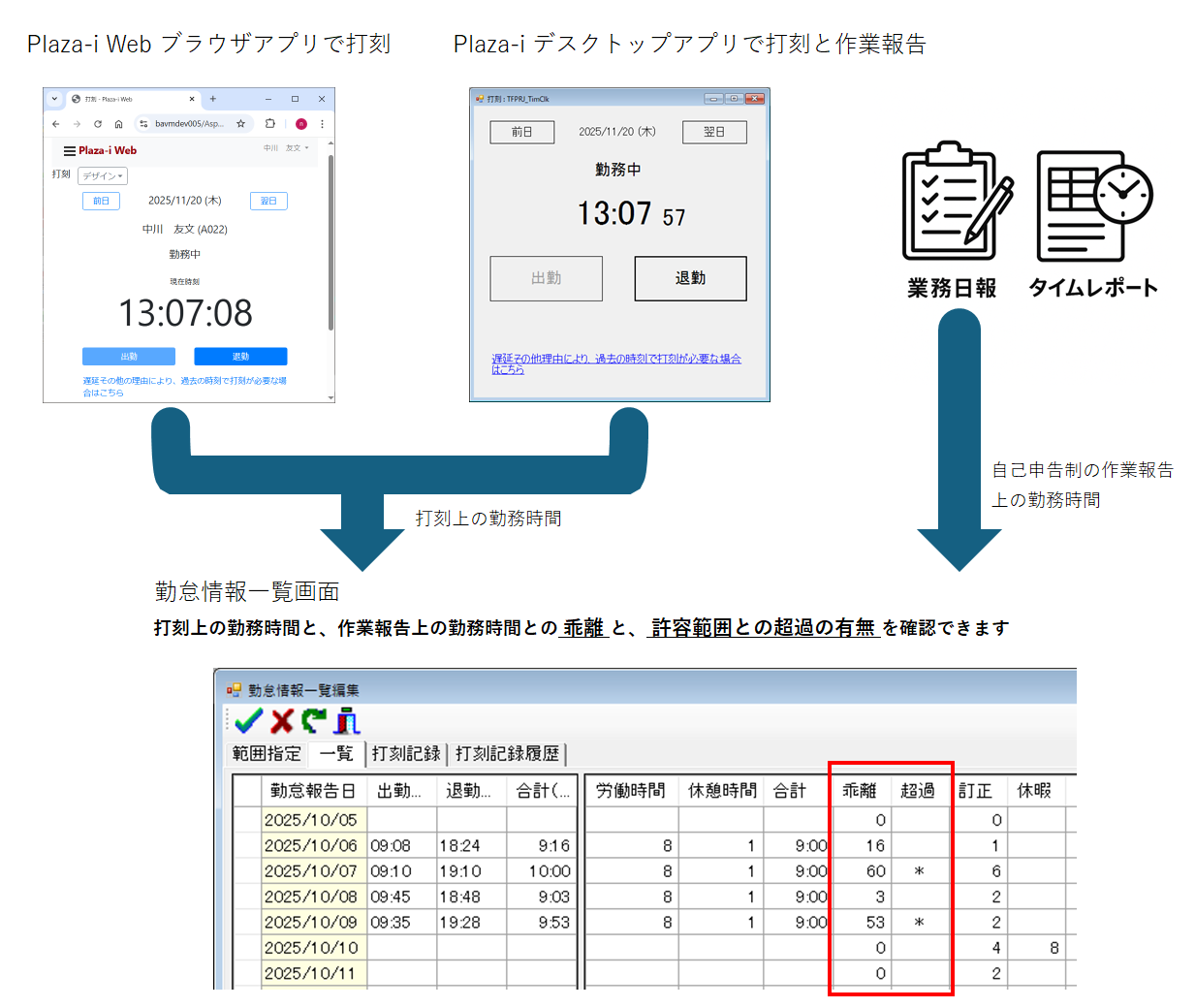
Task: Switch to the 打刻記録 tab
Action: pyautogui.click(x=407, y=754)
